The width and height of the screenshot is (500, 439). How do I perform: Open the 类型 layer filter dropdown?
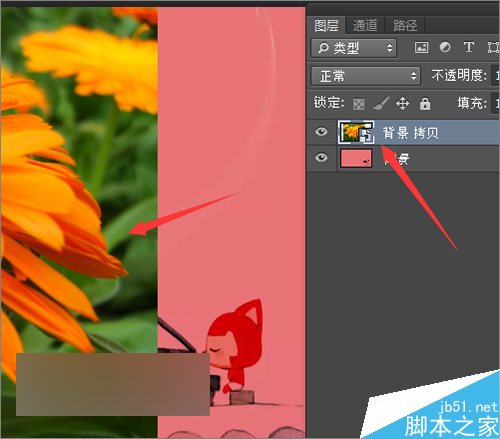coord(354,48)
